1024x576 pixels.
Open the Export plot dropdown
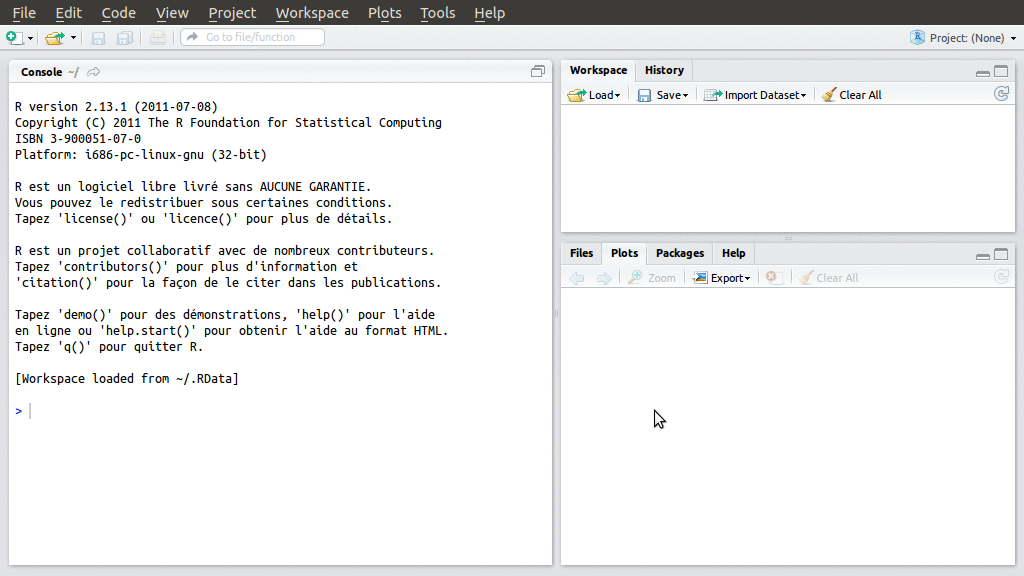click(x=722, y=278)
